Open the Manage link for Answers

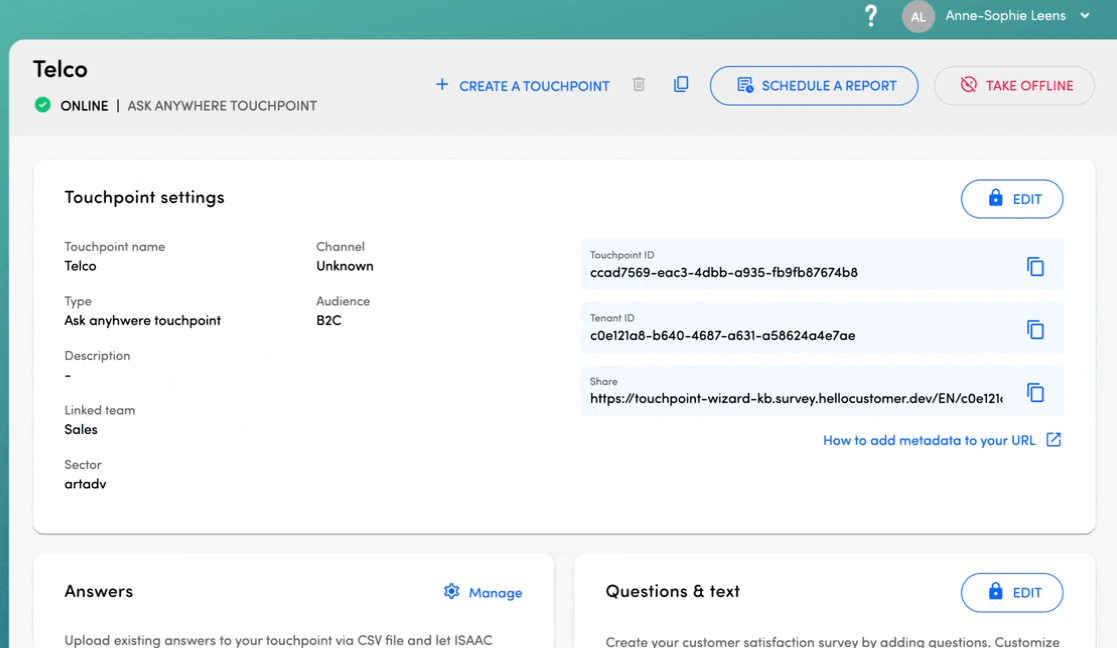coord(495,593)
